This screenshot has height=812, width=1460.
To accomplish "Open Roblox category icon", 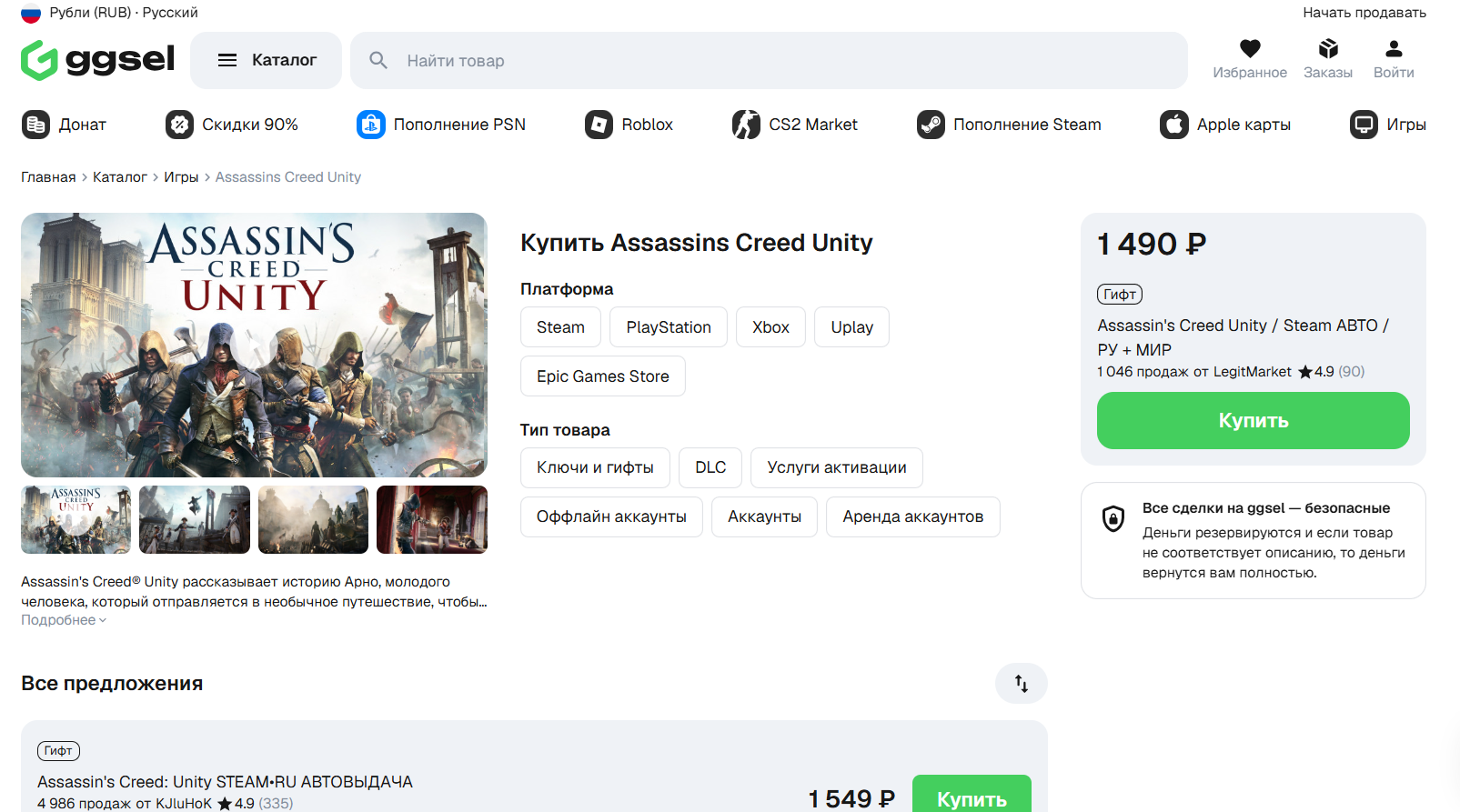I will tap(599, 125).
